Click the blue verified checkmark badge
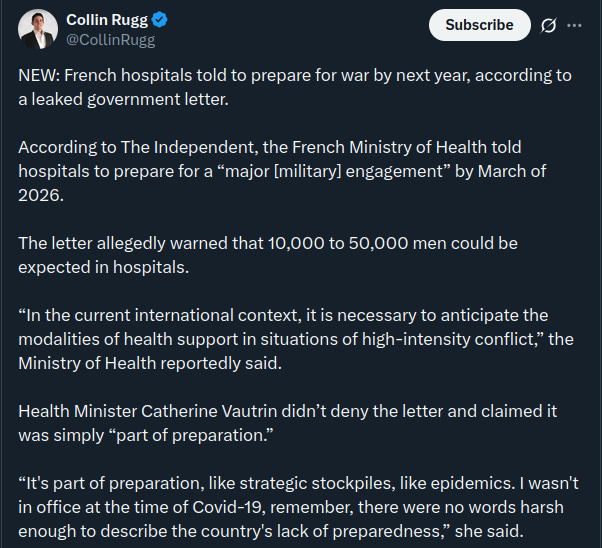This screenshot has width=602, height=548. (157, 20)
